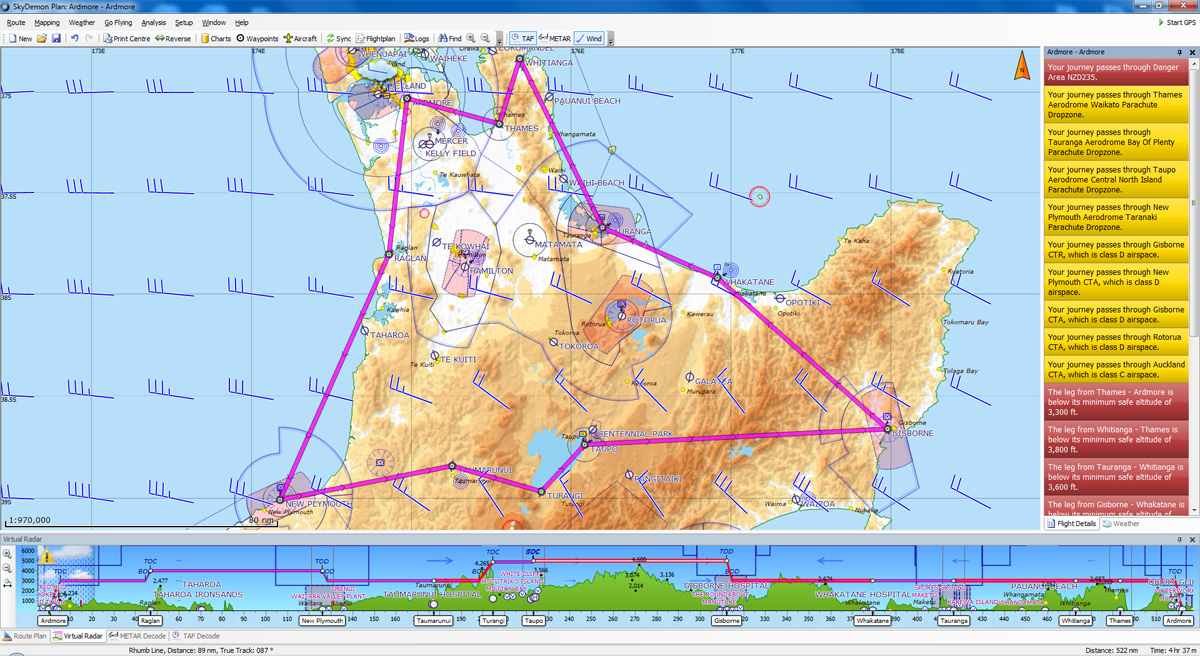Viewport: 1200px width, 656px height.
Task: Open the Help menu
Action: (242, 22)
